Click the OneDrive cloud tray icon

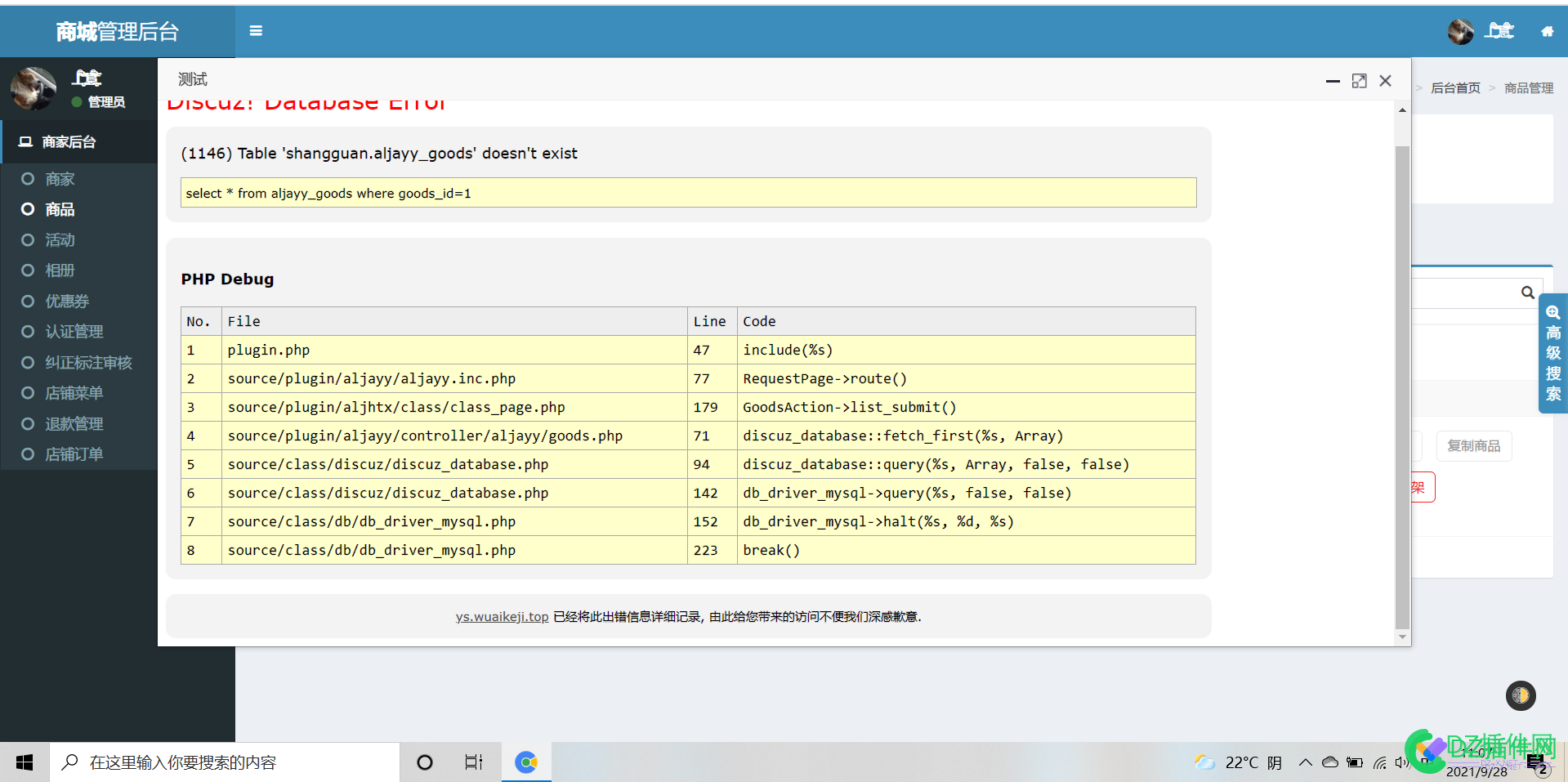[x=1330, y=762]
